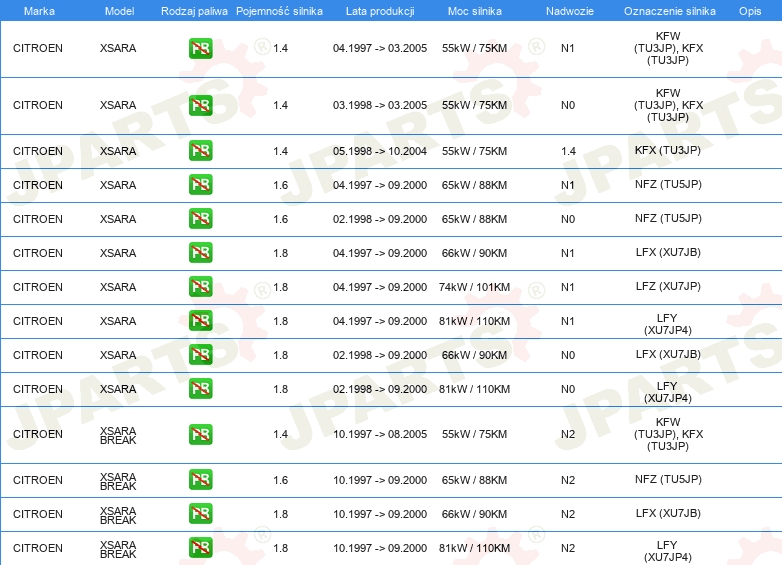
Task: Click LFY (XU7JP4) in the XSARA BREAK row
Action: point(668,551)
